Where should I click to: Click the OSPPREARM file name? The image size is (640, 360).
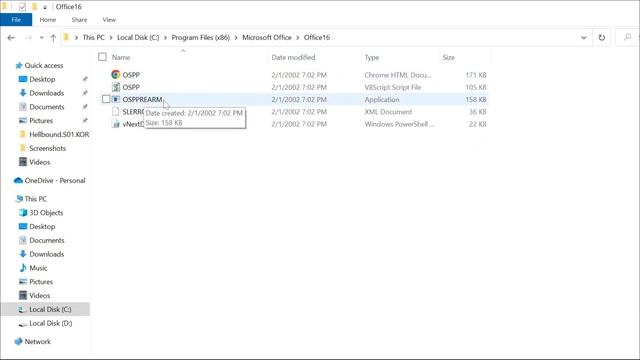(x=142, y=100)
